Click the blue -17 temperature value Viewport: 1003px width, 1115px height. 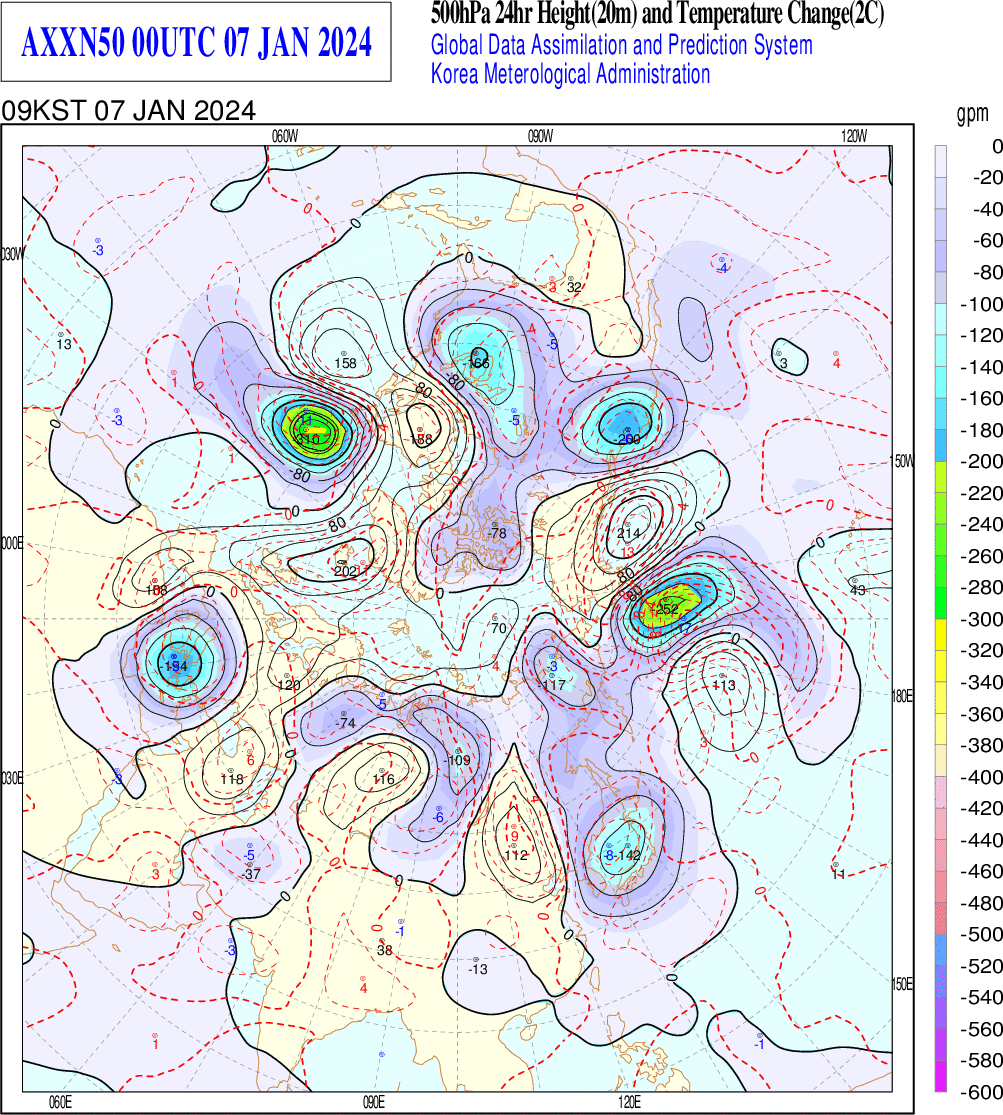[683, 627]
